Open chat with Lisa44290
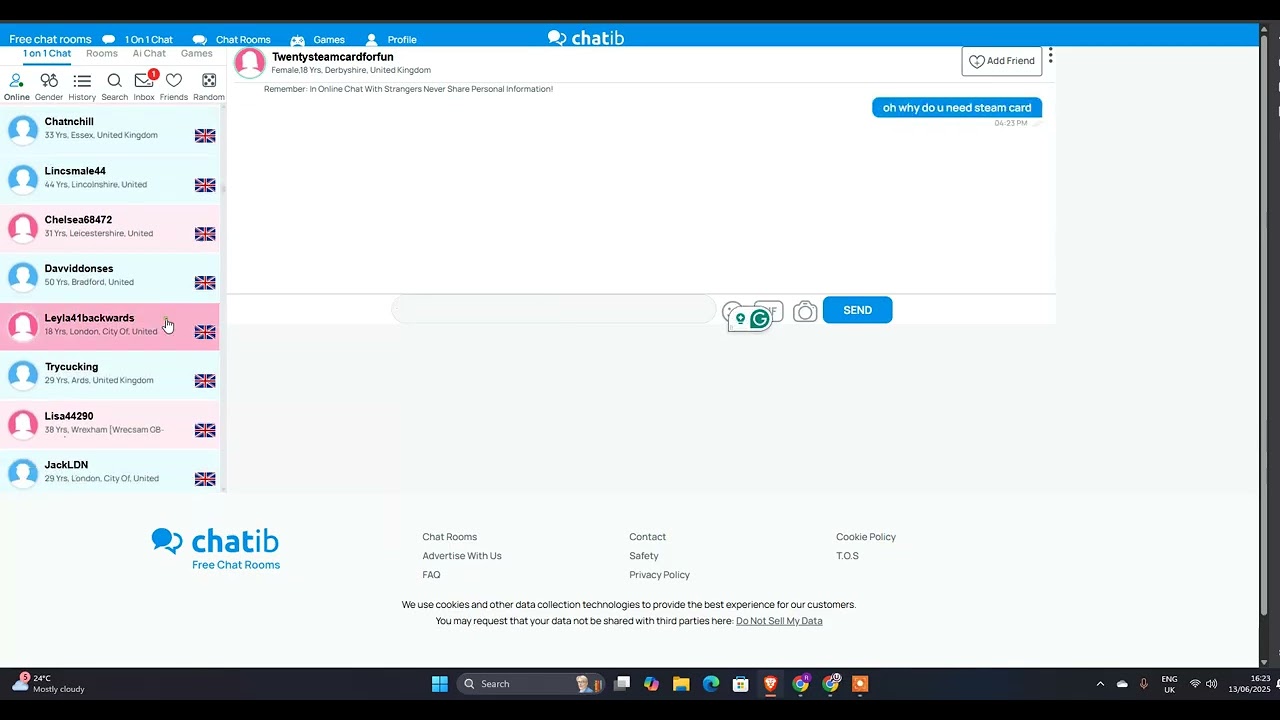The width and height of the screenshot is (1280, 720). (110, 423)
